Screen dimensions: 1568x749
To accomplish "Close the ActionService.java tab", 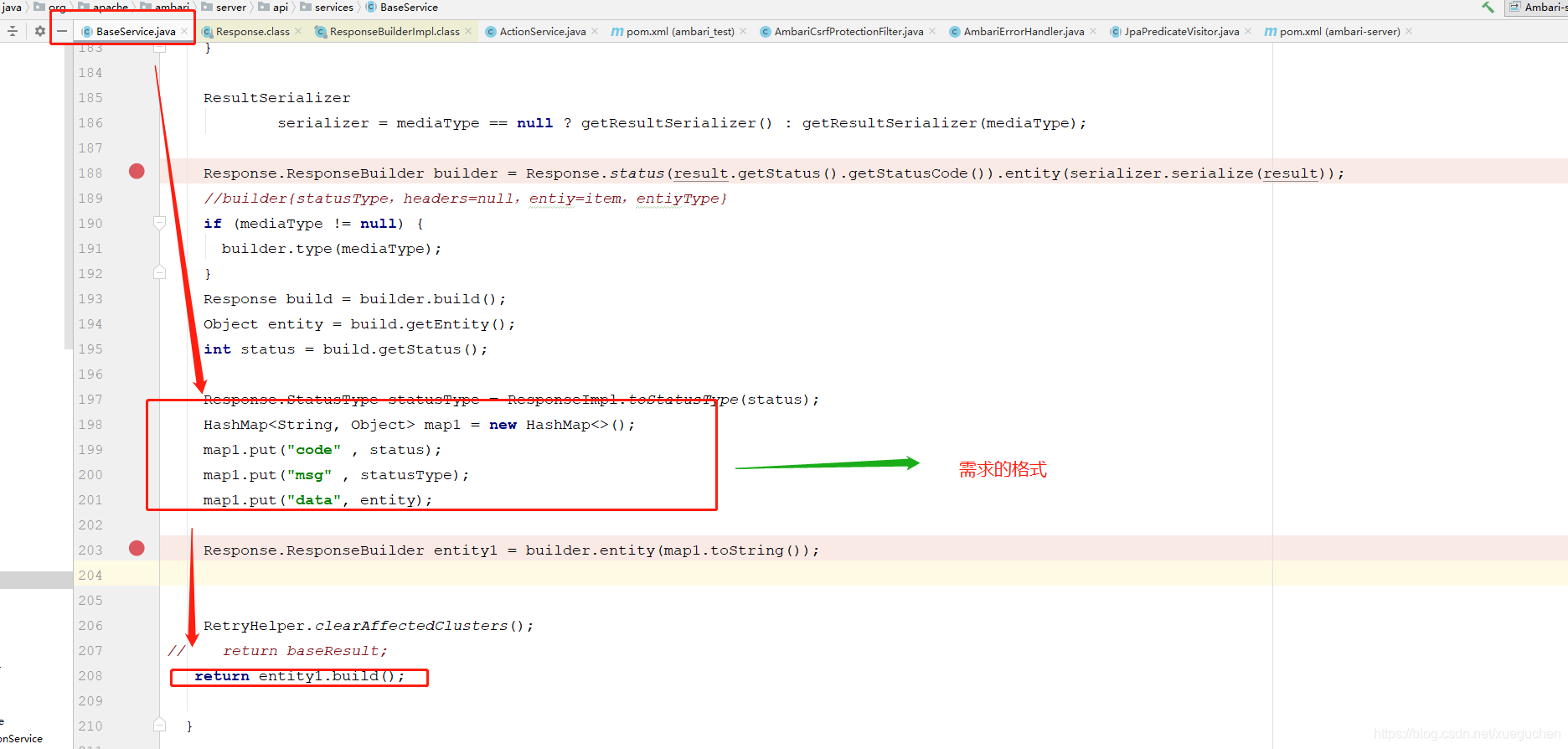I will (x=595, y=32).
